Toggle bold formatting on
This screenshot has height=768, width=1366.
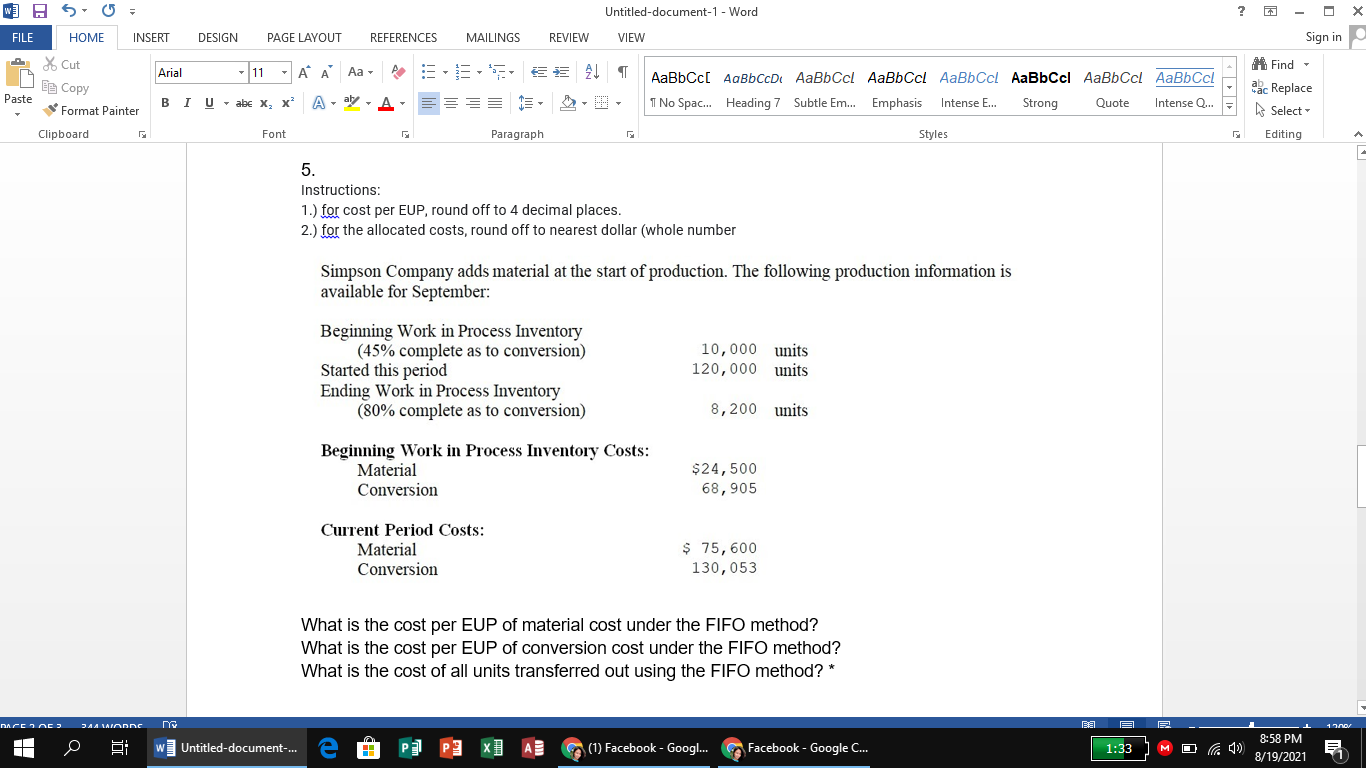click(165, 103)
